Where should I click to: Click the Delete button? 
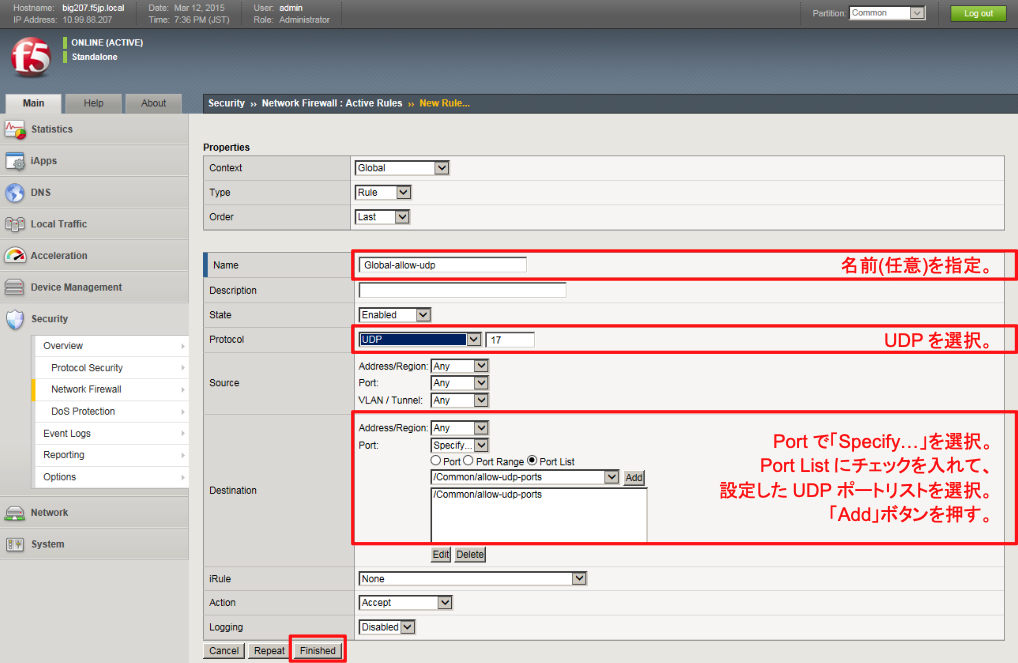click(x=470, y=555)
